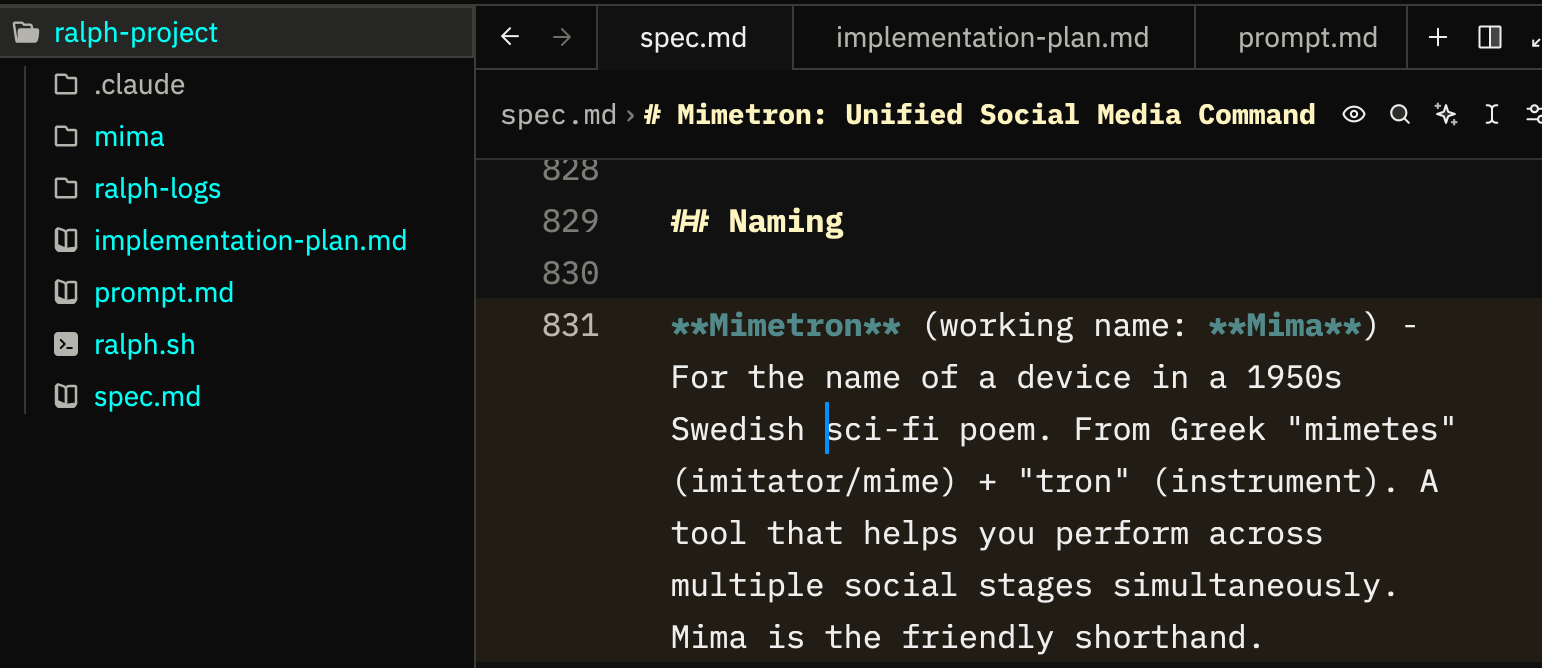
Task: Switch to the implementation-plan.md tab
Action: pyautogui.click(x=992, y=38)
